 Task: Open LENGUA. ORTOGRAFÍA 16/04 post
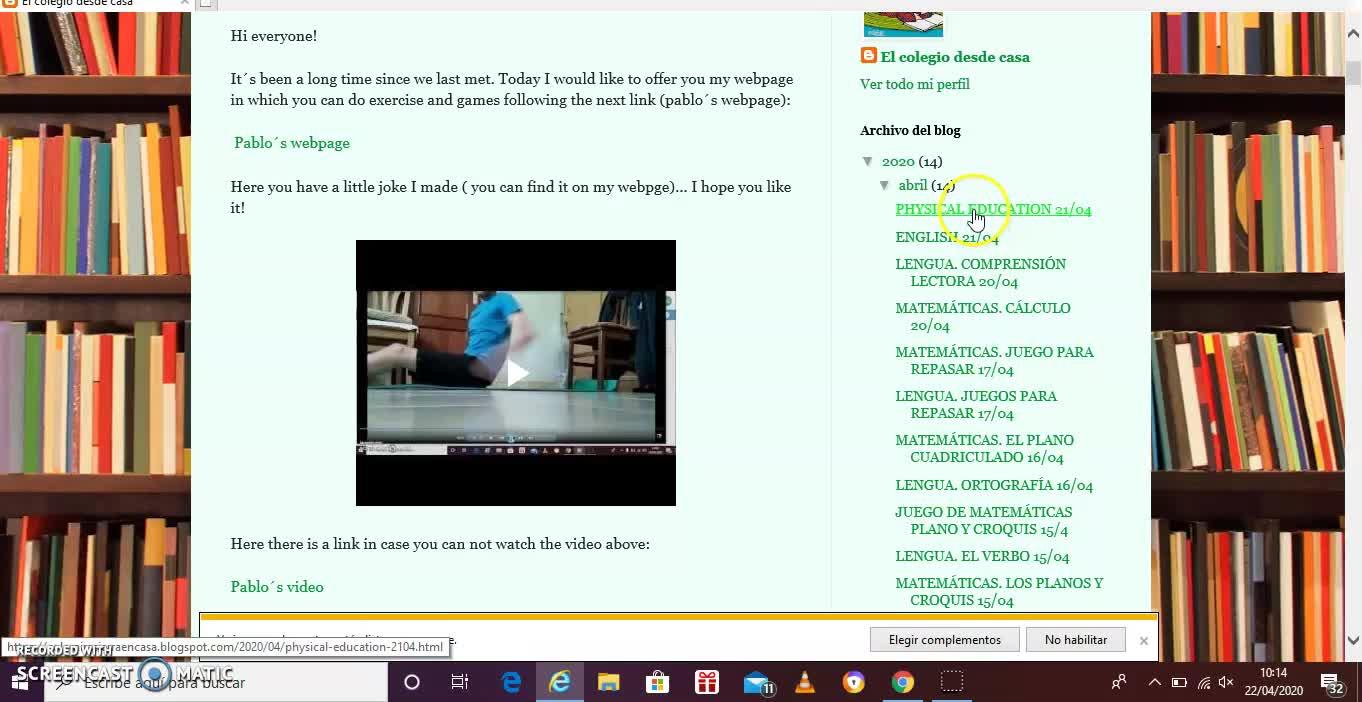[994, 485]
